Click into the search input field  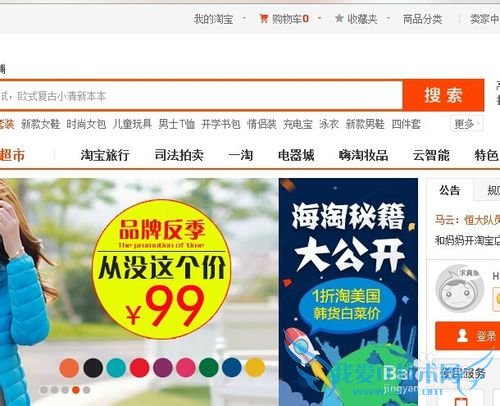[x=201, y=96]
